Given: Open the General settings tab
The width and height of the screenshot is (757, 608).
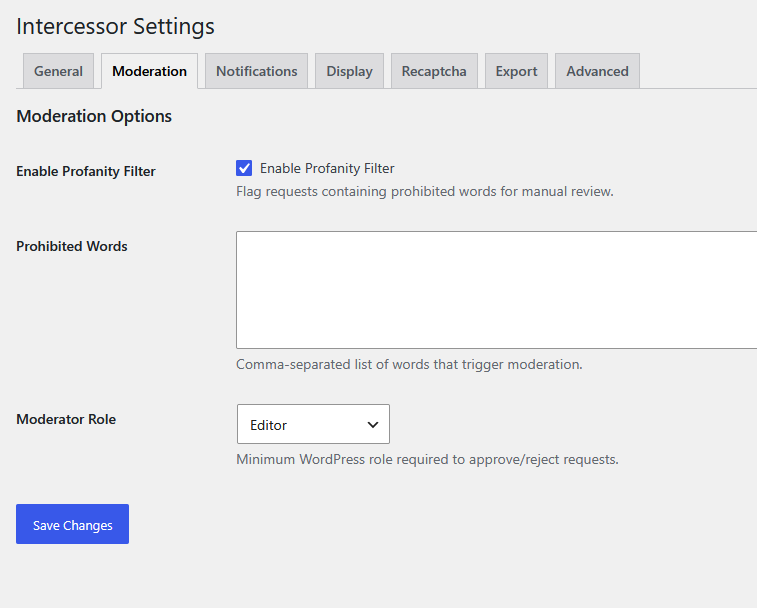Looking at the screenshot, I should pos(58,71).
